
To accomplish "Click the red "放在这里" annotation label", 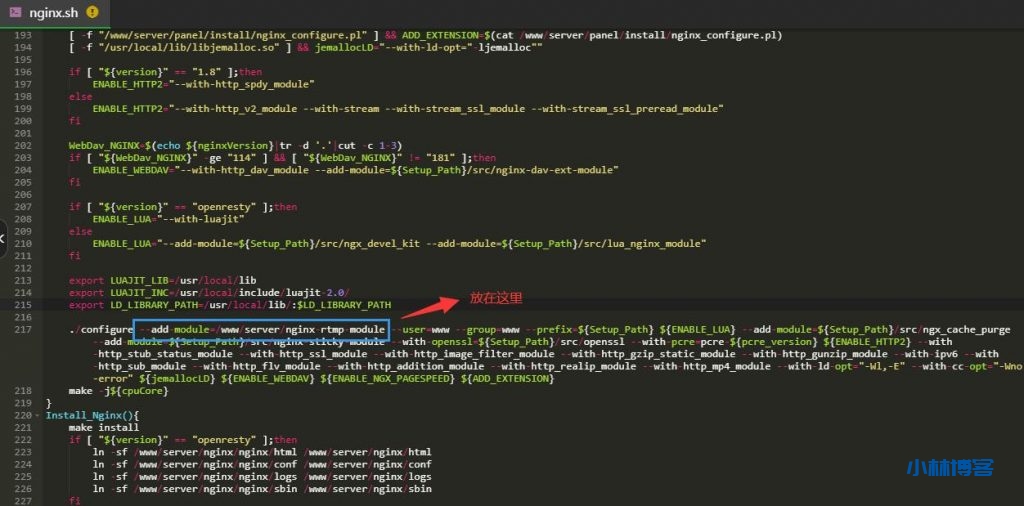I will click(496, 297).
